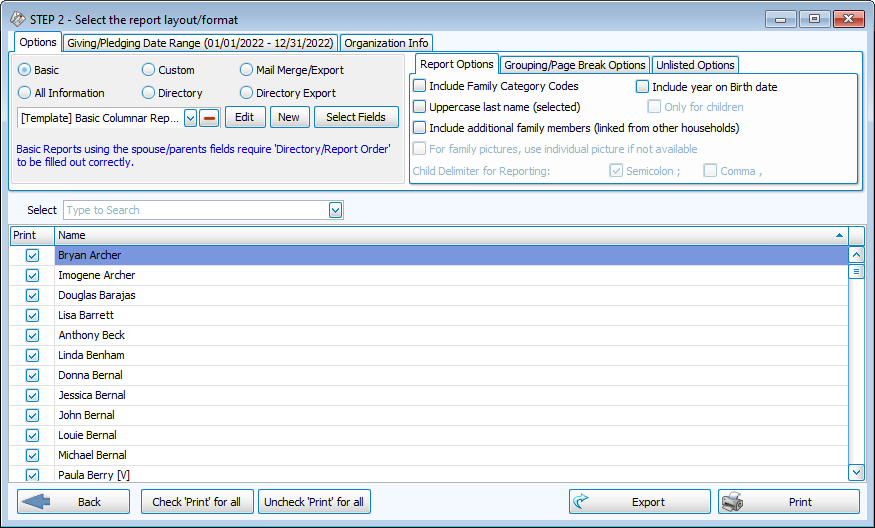Viewport: 875px width, 528px height.
Task: Select the Lisa Barrett row
Action: point(400,315)
